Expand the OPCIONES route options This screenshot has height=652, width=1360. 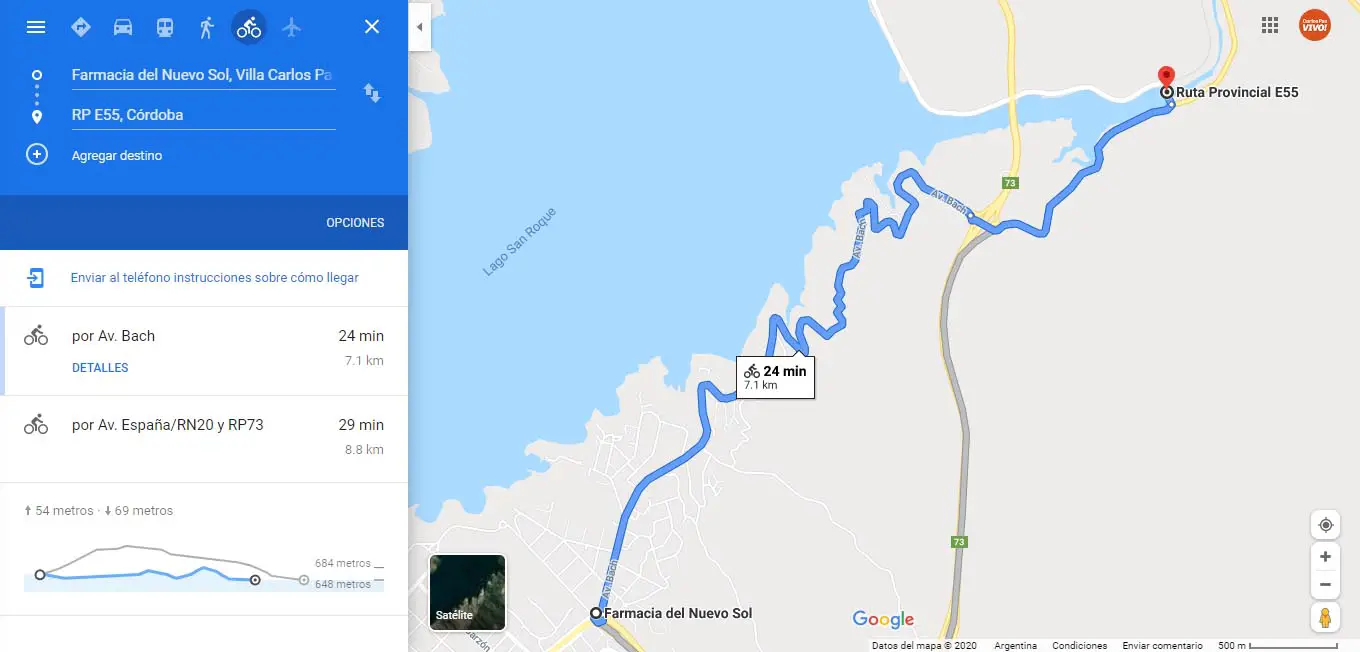[x=355, y=223]
